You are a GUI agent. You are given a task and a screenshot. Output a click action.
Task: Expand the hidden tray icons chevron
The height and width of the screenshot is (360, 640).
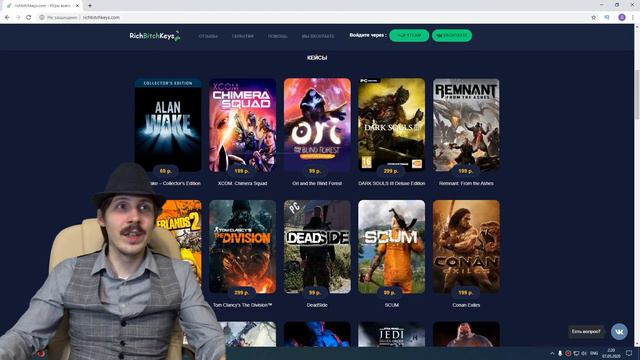coord(552,353)
